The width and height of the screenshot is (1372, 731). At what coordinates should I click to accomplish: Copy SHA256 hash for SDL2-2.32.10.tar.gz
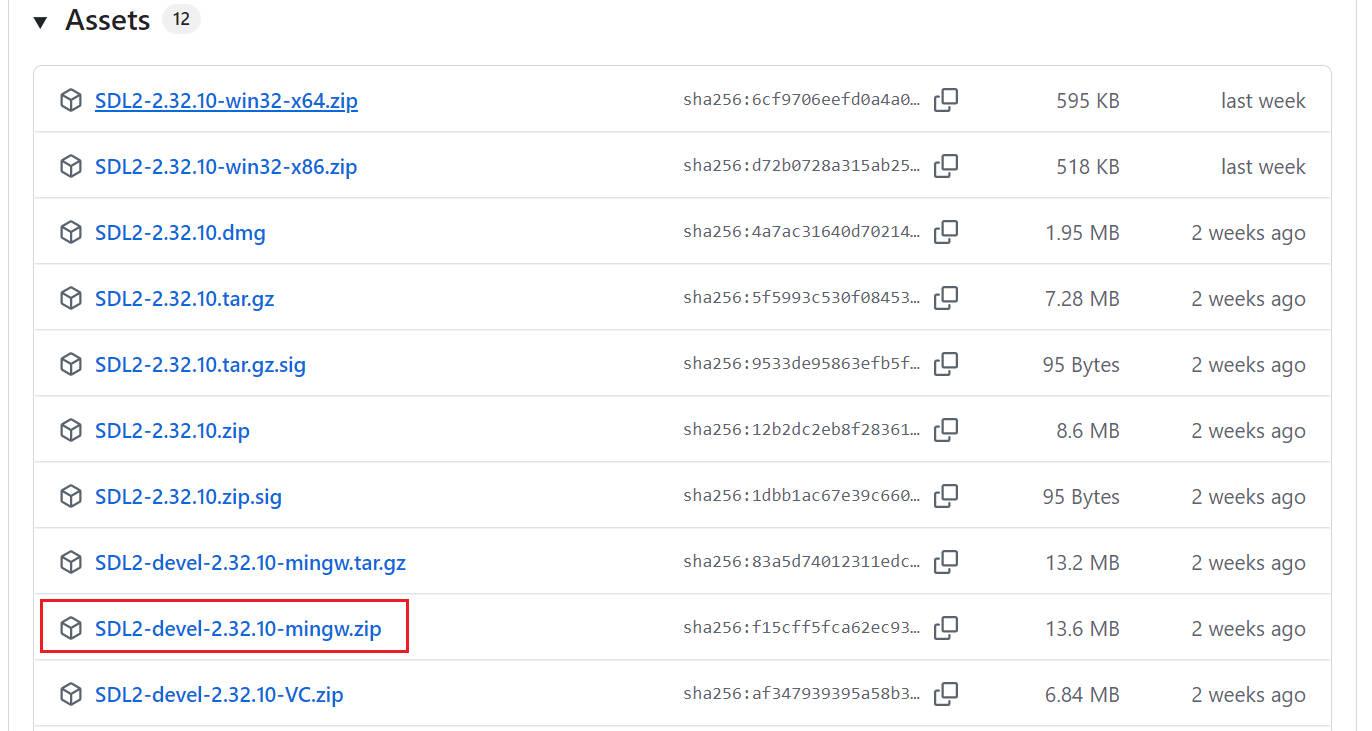click(x=946, y=298)
